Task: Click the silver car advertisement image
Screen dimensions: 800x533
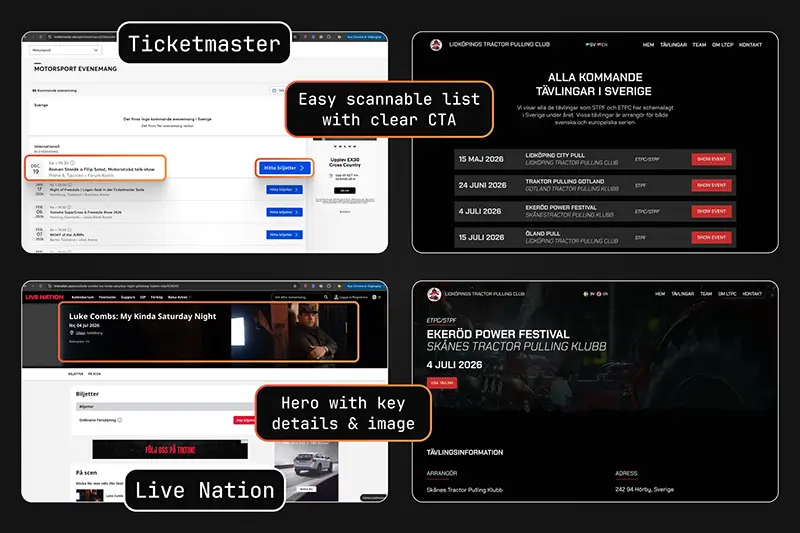Action: click(x=306, y=472)
